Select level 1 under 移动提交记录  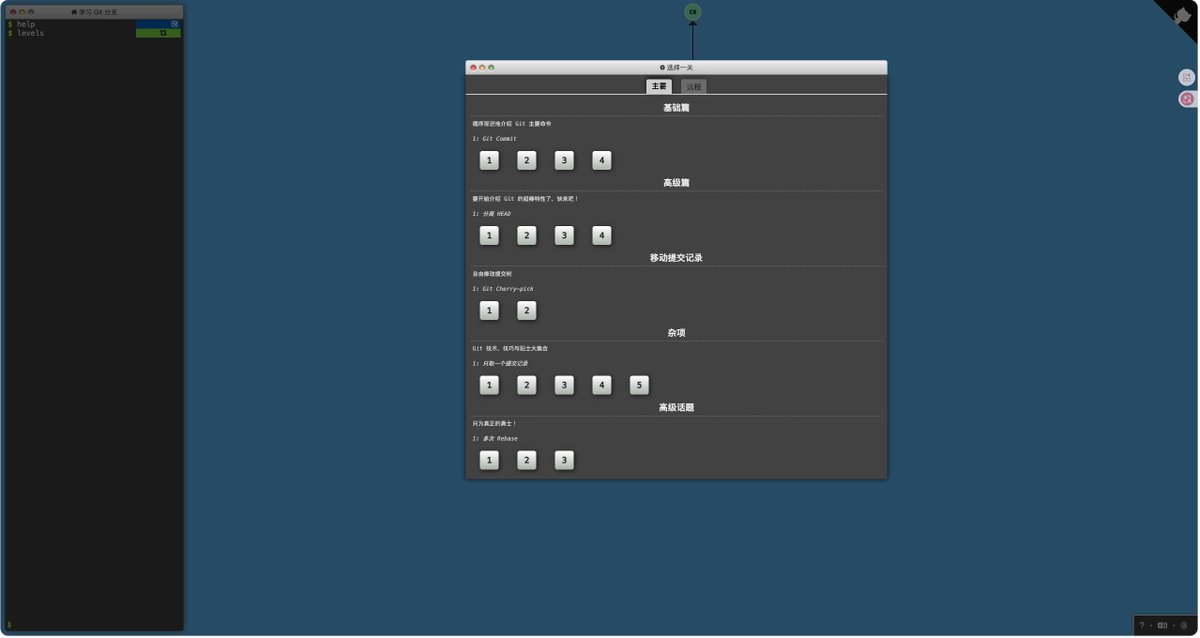coord(489,310)
